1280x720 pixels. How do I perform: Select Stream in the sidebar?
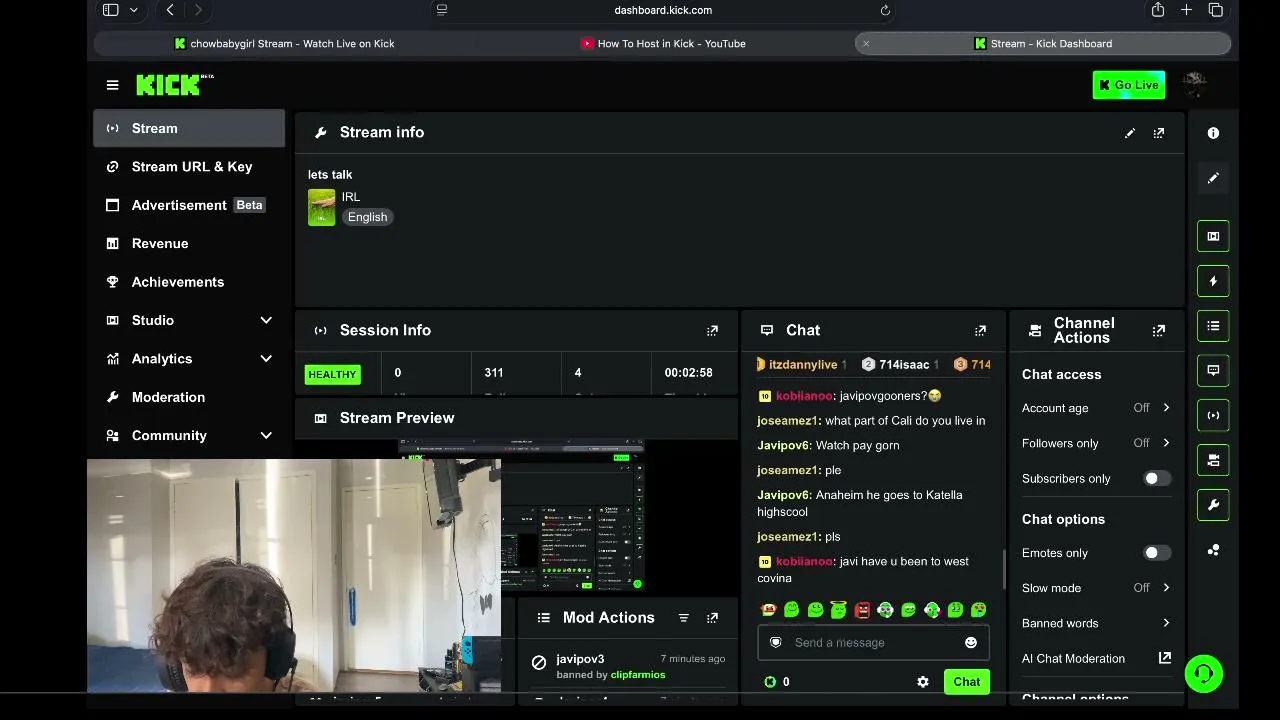pos(189,128)
